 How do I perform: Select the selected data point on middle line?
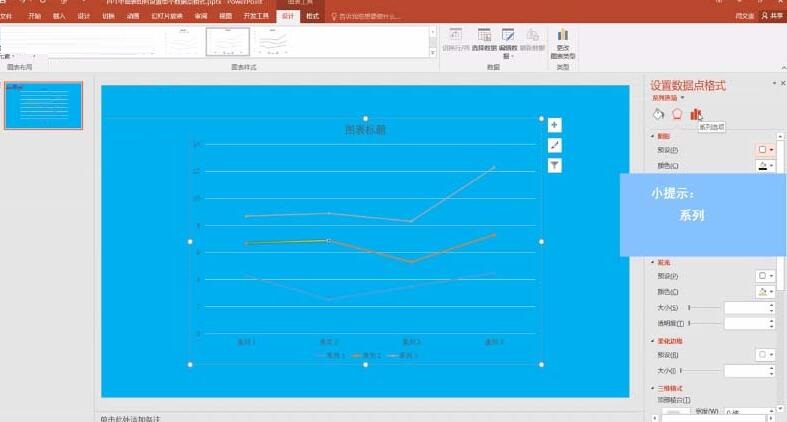329,241
